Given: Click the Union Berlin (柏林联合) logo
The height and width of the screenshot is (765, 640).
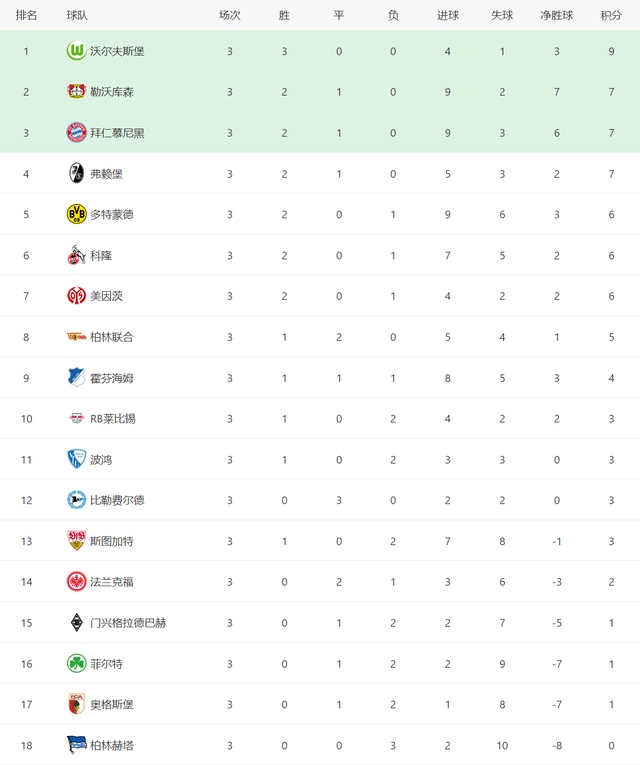Looking at the screenshot, I should click(x=76, y=337).
